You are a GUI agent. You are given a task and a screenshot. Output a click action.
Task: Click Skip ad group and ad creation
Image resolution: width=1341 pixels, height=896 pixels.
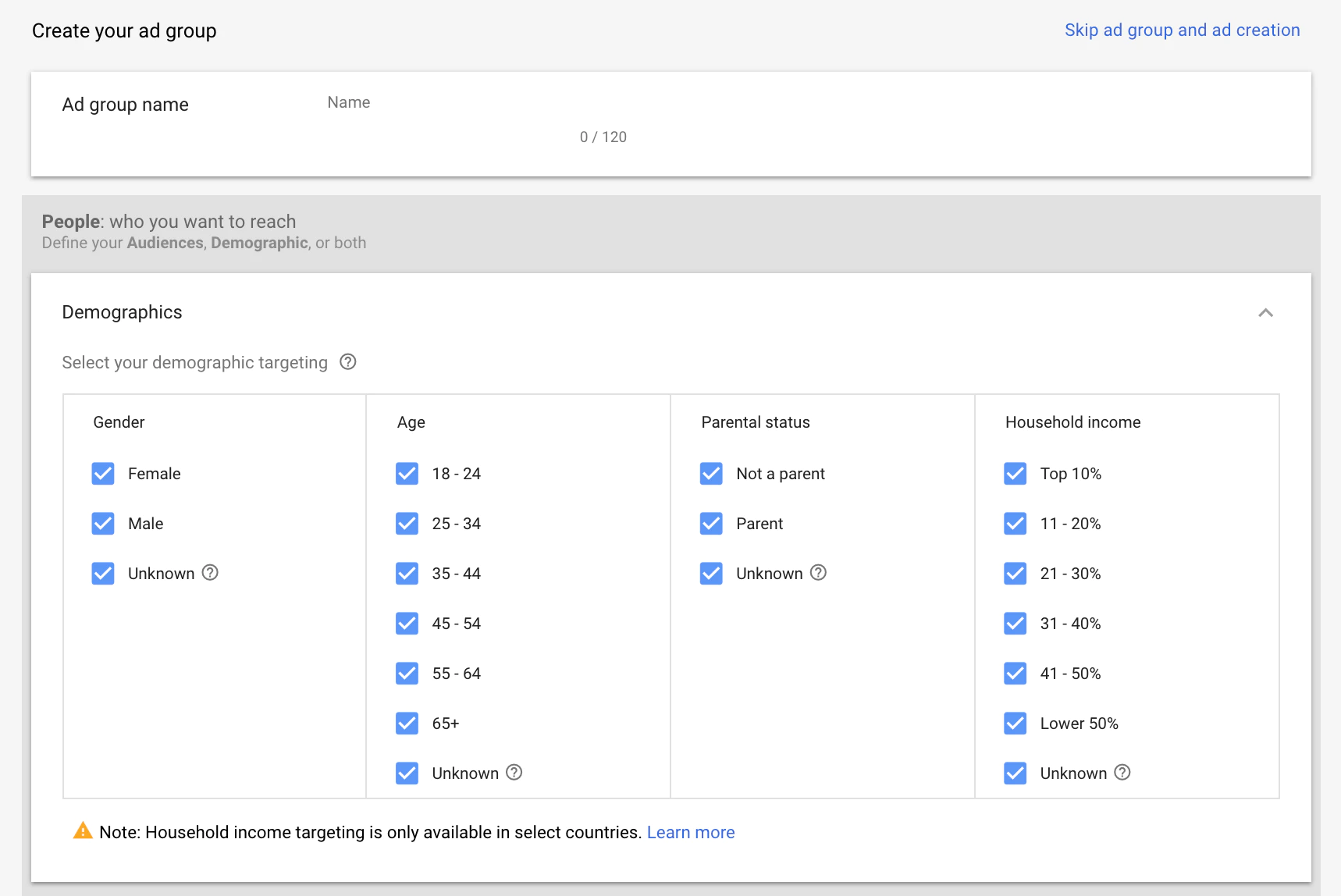click(x=1182, y=30)
